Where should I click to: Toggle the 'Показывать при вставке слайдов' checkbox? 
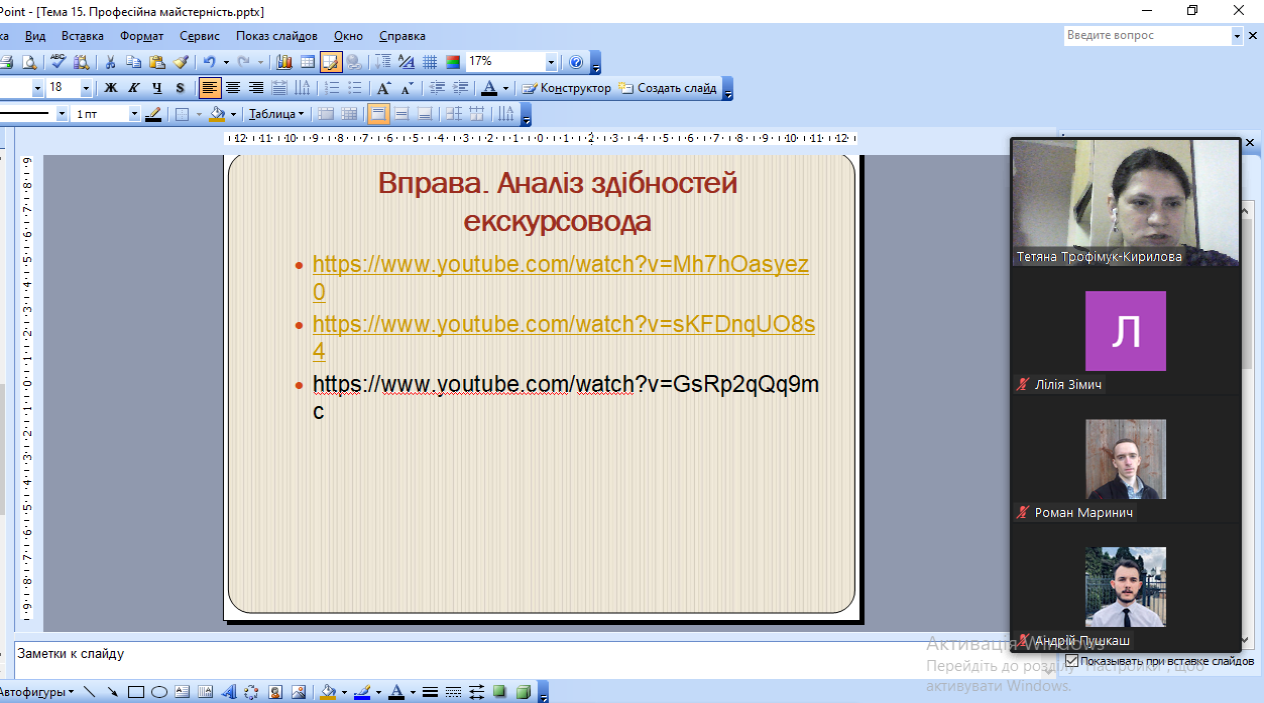(1072, 661)
